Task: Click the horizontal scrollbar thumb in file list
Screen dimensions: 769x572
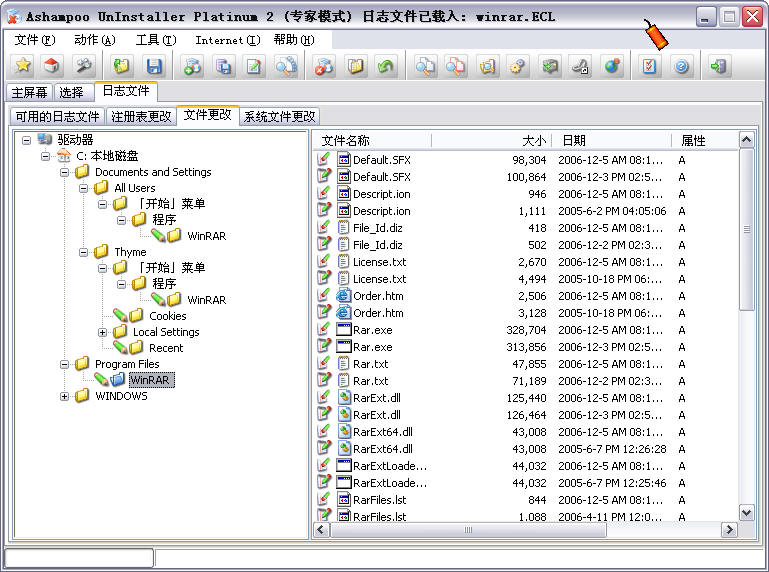Action: click(x=468, y=530)
